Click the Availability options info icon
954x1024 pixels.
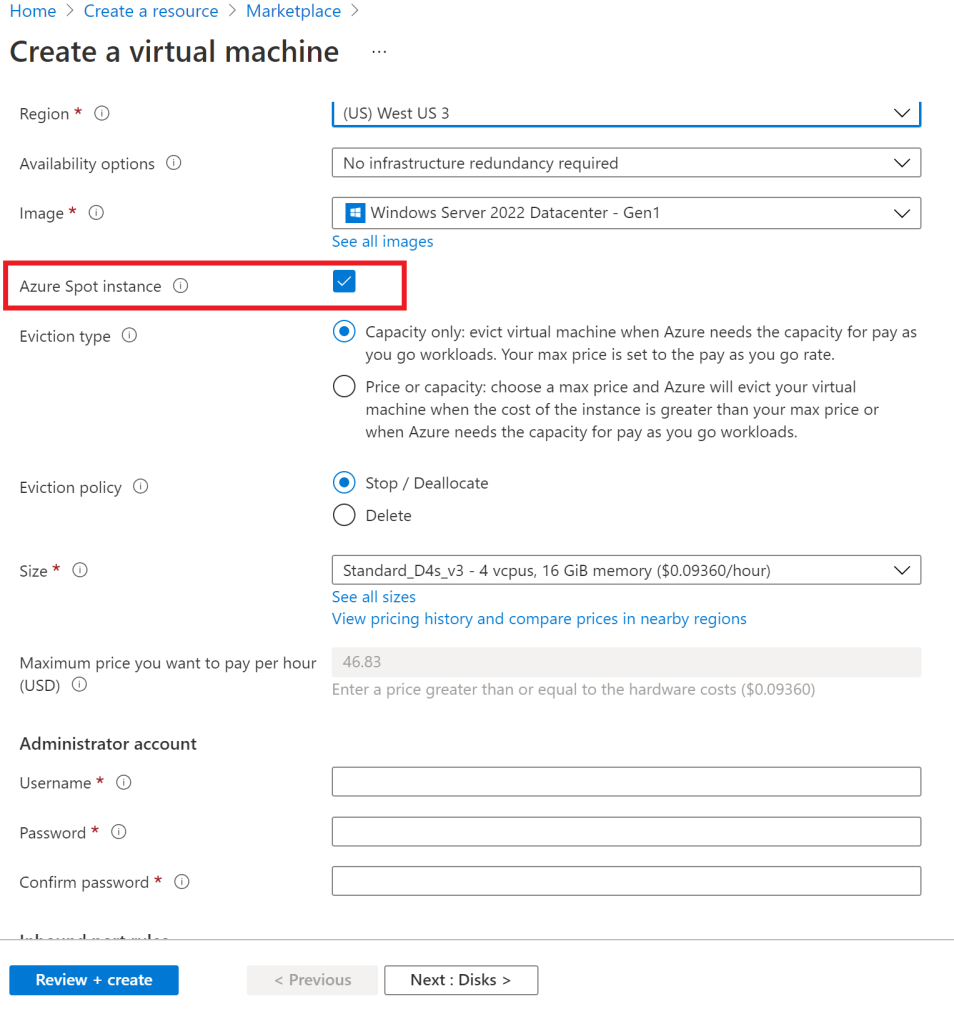(x=174, y=163)
